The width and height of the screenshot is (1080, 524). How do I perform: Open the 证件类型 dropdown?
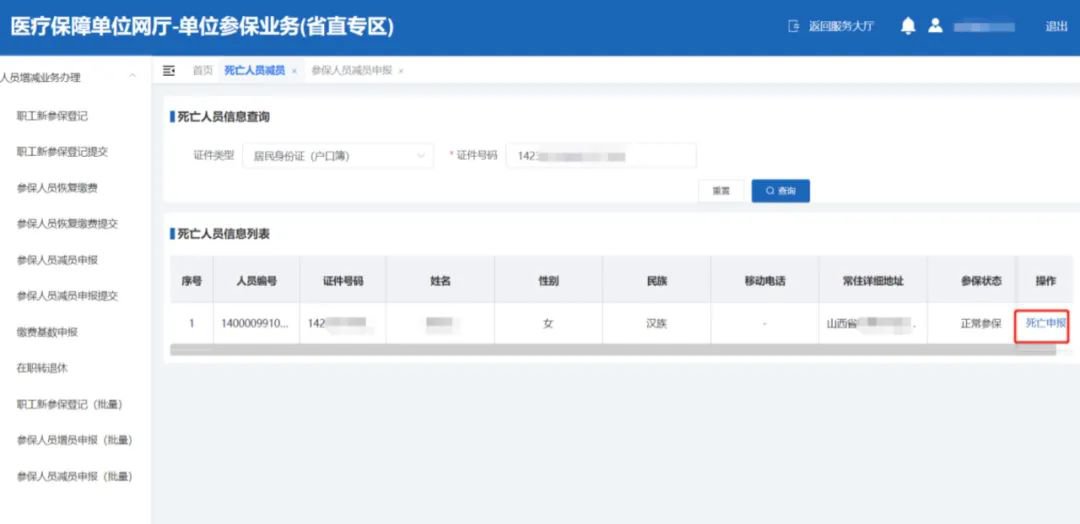tap(338, 156)
